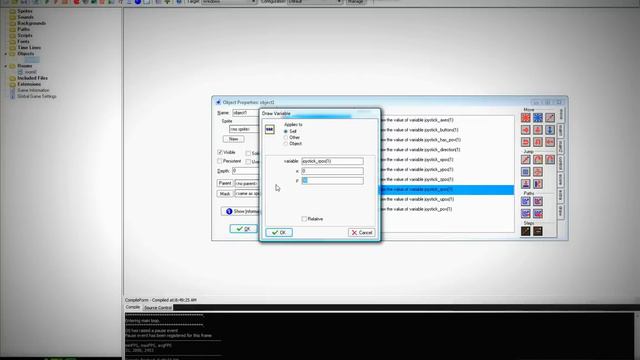The height and width of the screenshot is (360, 640).
Task: Switch to the Source Control tab
Action: coord(158,308)
